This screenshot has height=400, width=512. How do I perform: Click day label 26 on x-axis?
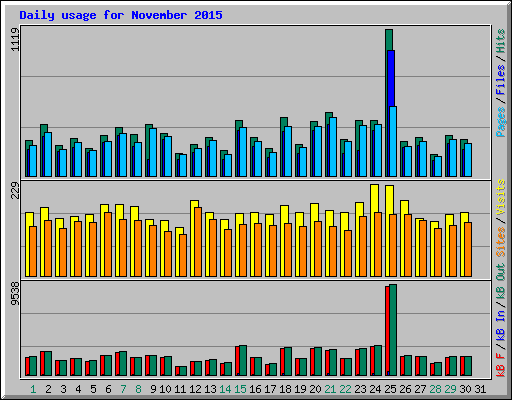pos(405,389)
